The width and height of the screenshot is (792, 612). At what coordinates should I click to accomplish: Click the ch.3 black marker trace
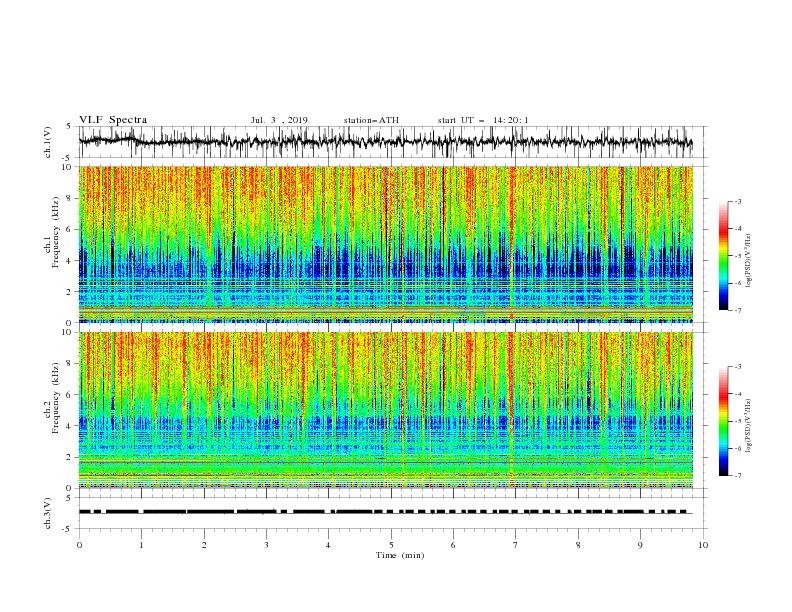[x=385, y=512]
